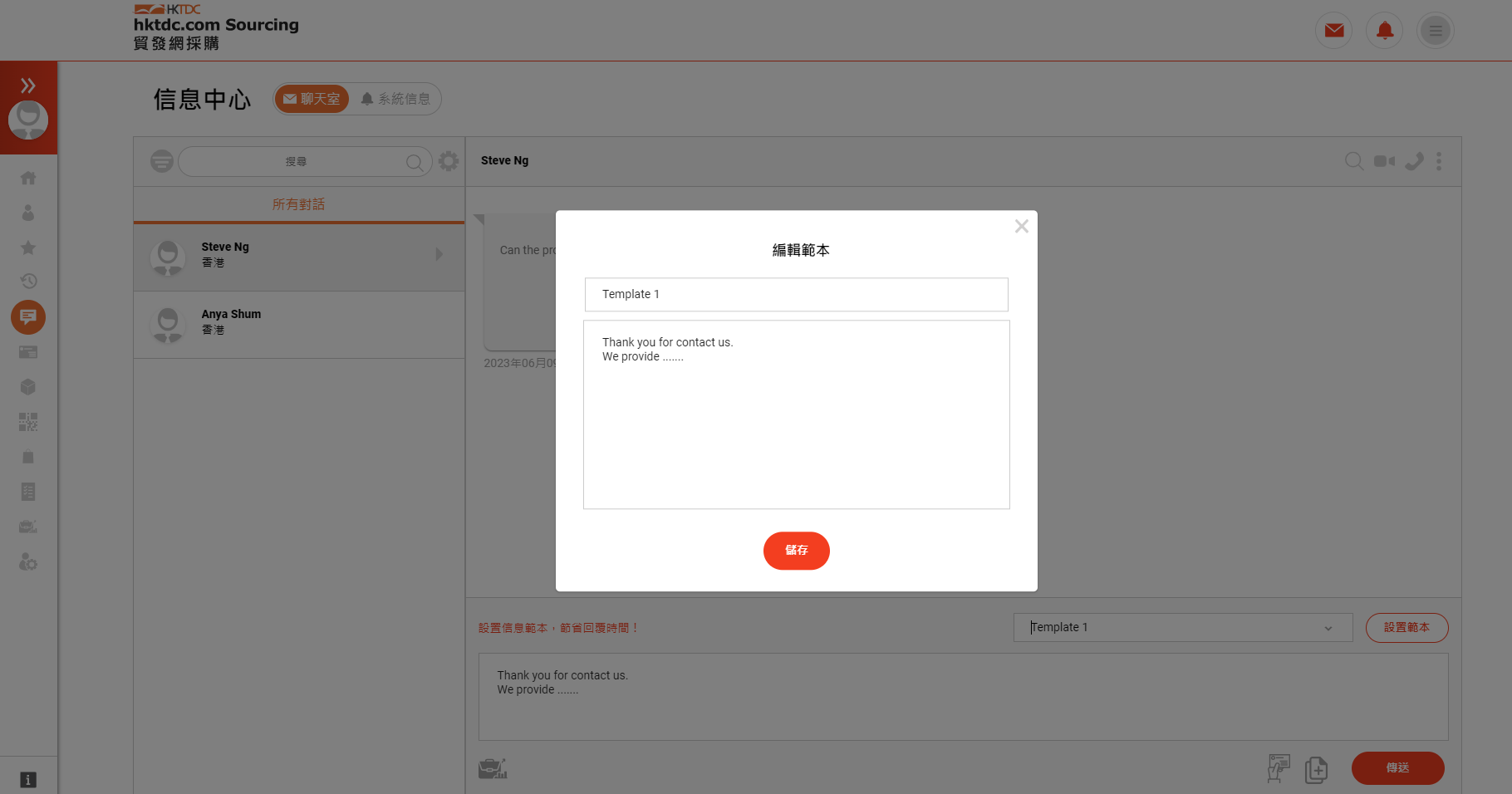
Task: Open Anya Shum conversation
Action: 299,325
